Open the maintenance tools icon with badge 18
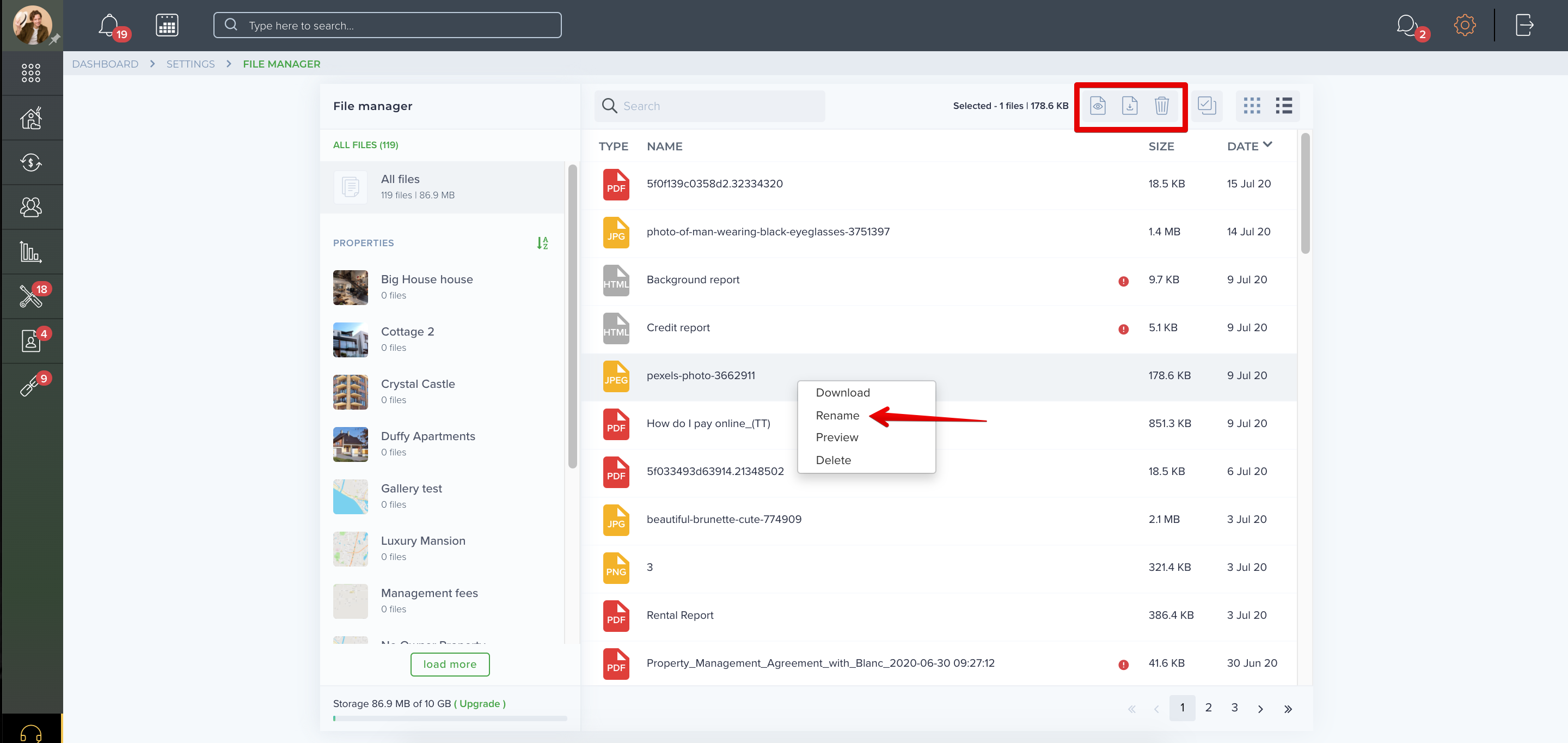This screenshot has height=743, width=1568. [31, 296]
